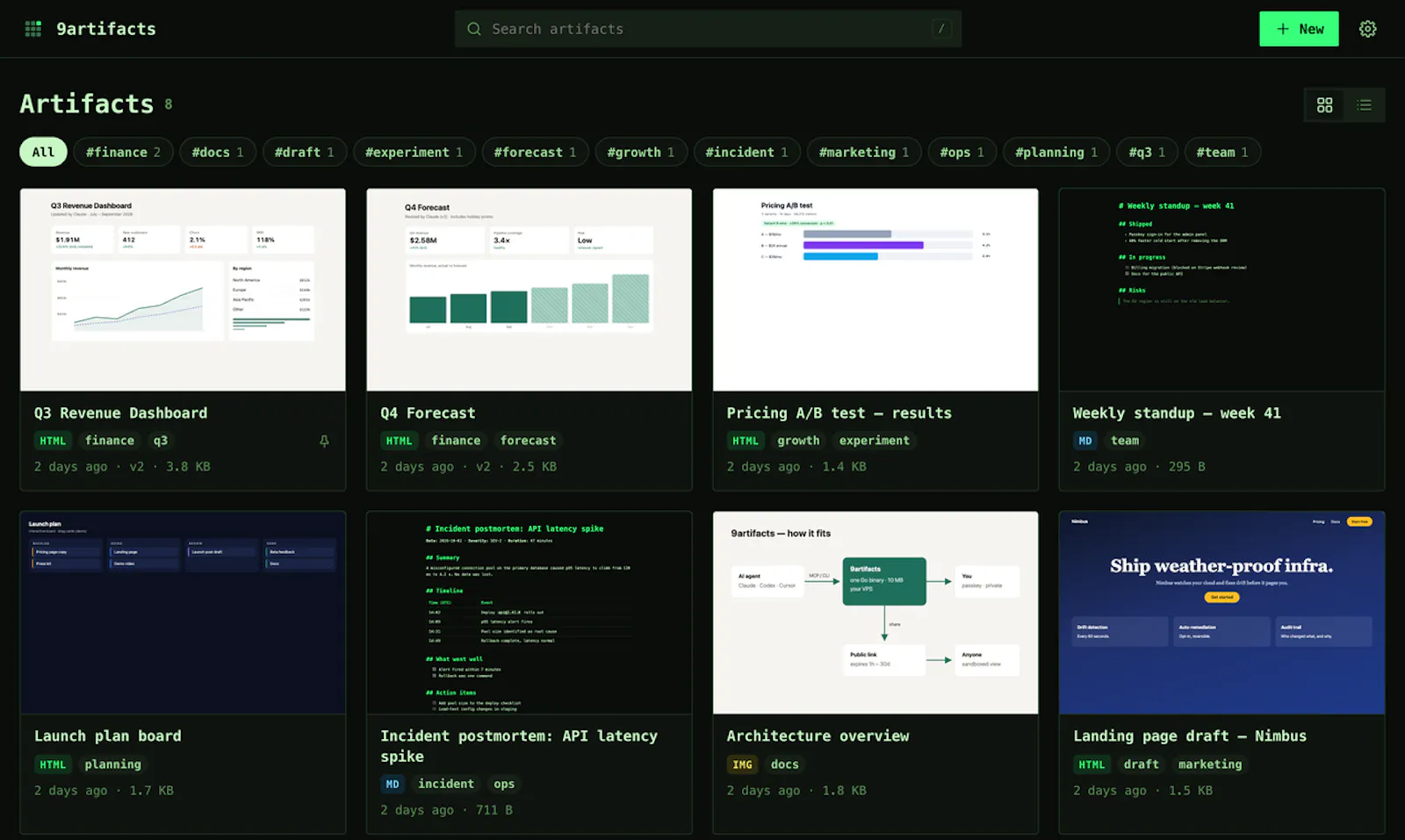Switch to list view layout
This screenshot has height=840, width=1405.
(1364, 105)
